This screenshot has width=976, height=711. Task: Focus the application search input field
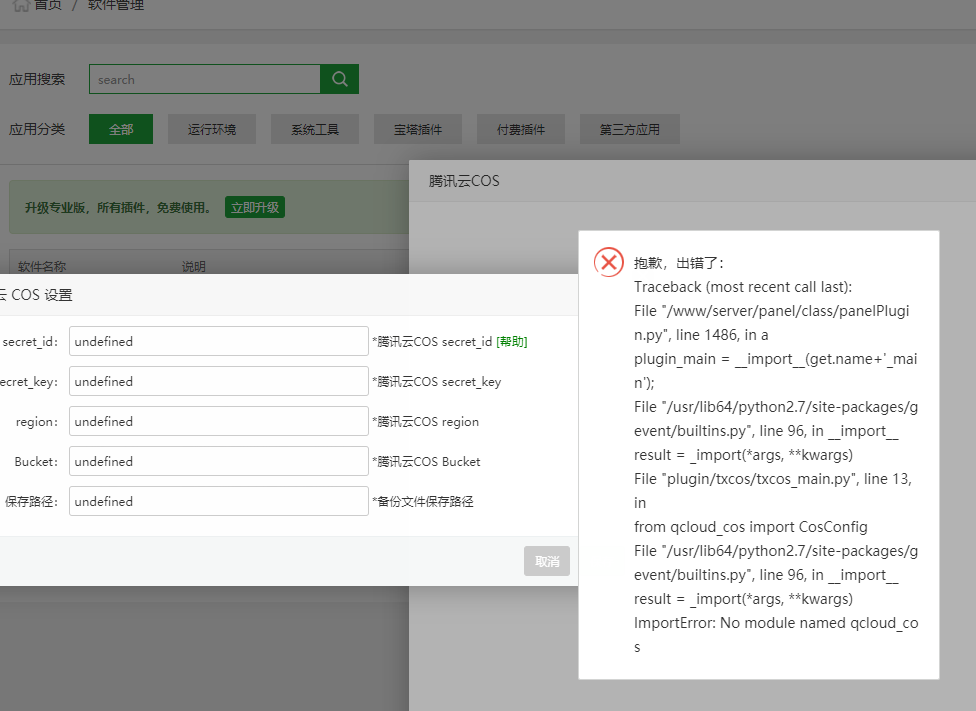coord(205,79)
